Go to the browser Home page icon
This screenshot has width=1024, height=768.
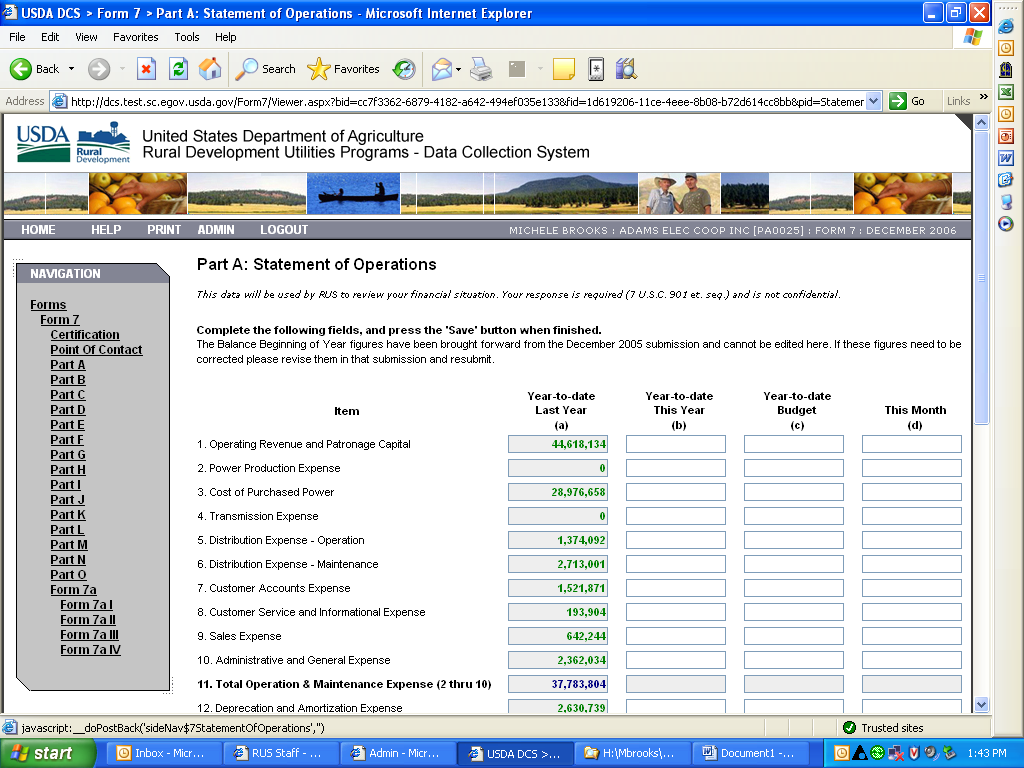coord(210,69)
